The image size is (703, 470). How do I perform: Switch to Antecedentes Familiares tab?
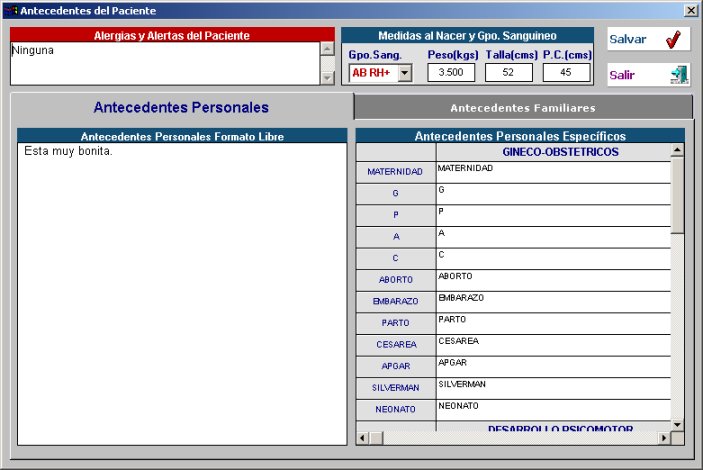coord(523,108)
